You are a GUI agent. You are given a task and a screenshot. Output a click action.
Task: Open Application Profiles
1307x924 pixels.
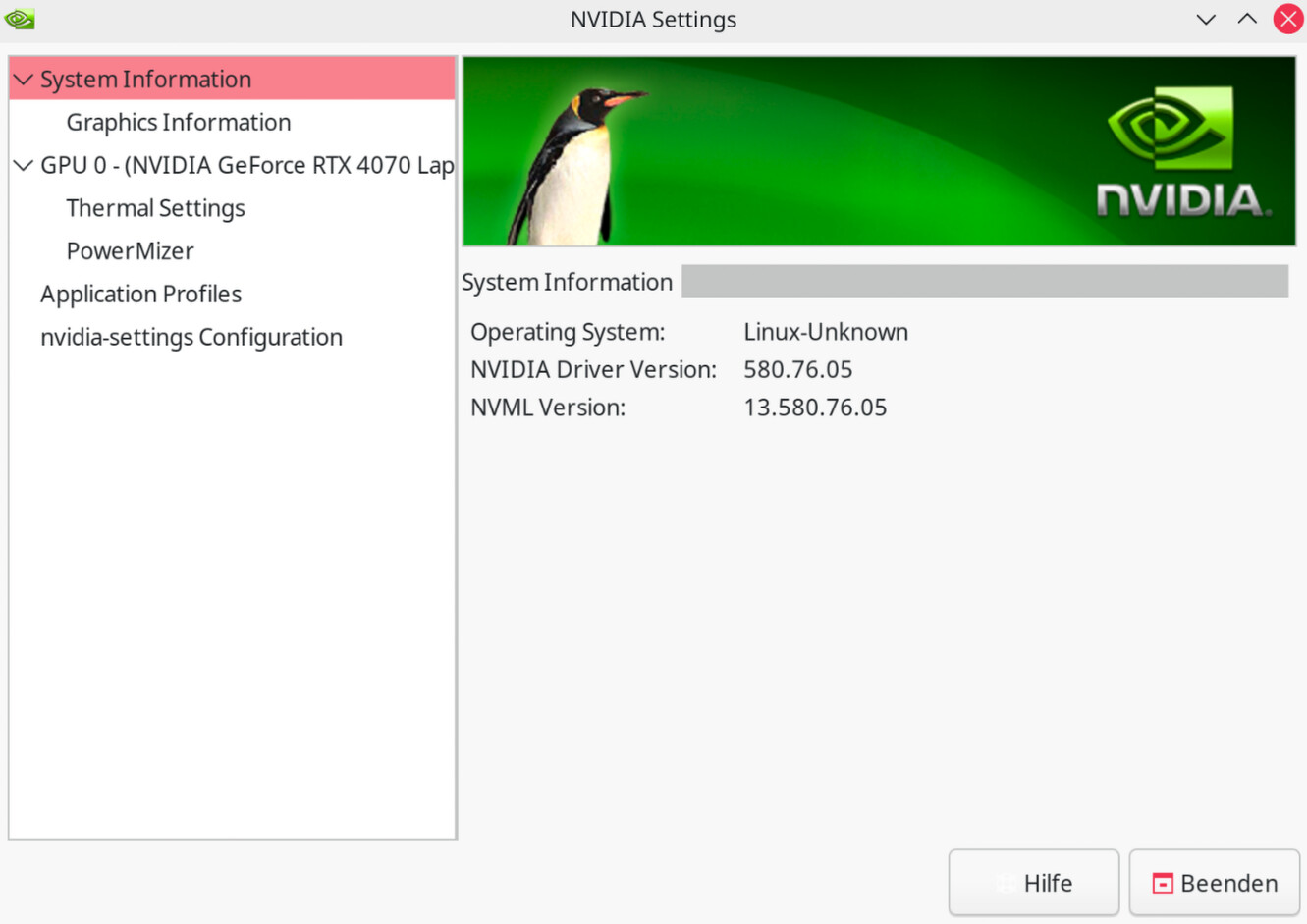(140, 295)
